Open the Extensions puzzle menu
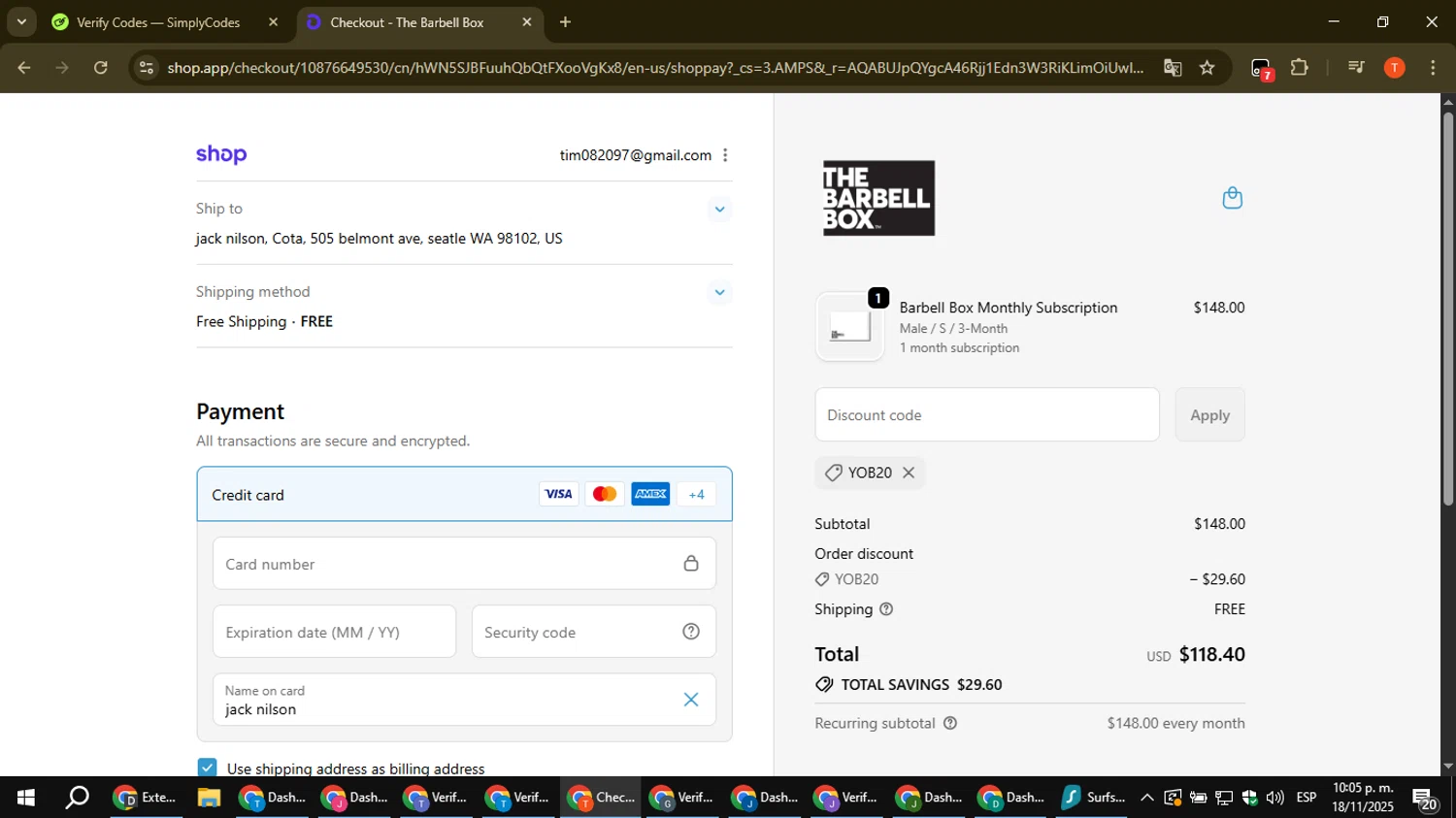Viewport: 1456px width, 818px height. (x=1300, y=68)
